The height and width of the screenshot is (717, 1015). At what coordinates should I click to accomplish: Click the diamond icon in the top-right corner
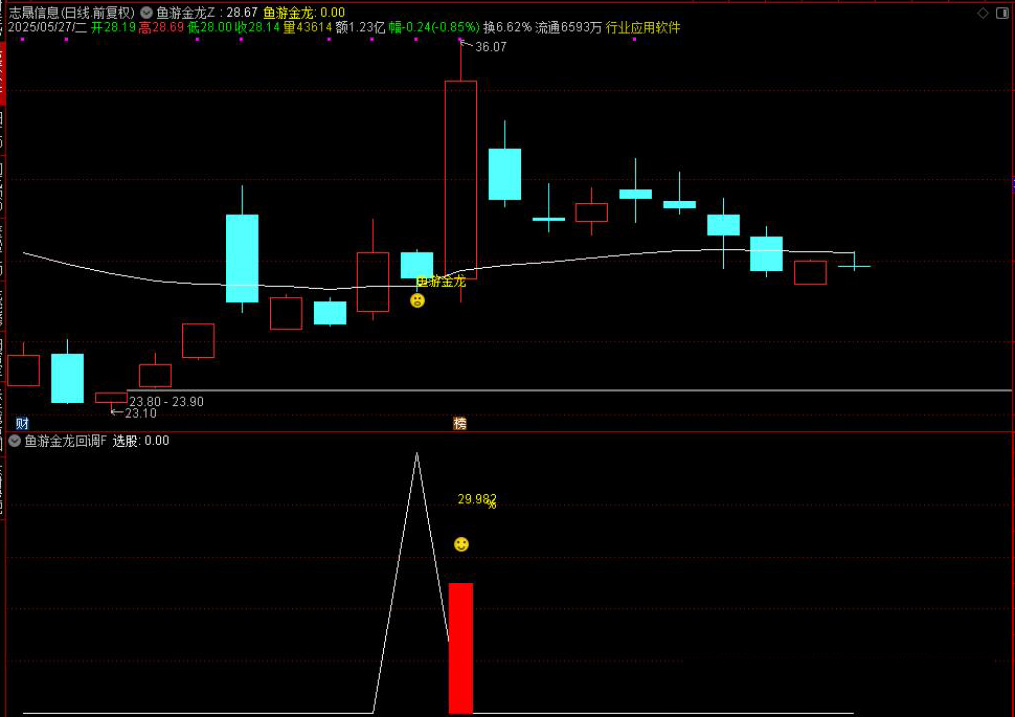pos(982,13)
